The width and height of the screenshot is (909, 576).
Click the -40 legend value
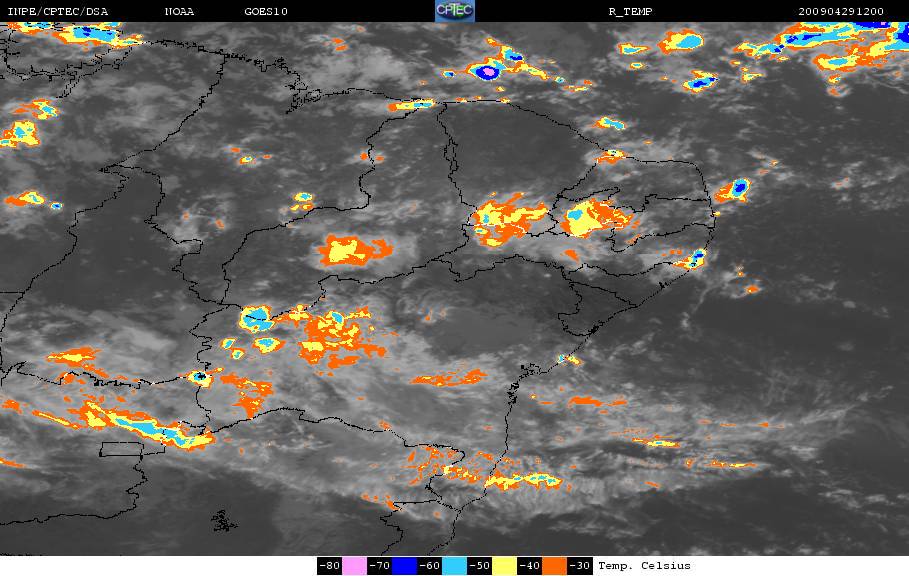click(x=529, y=566)
